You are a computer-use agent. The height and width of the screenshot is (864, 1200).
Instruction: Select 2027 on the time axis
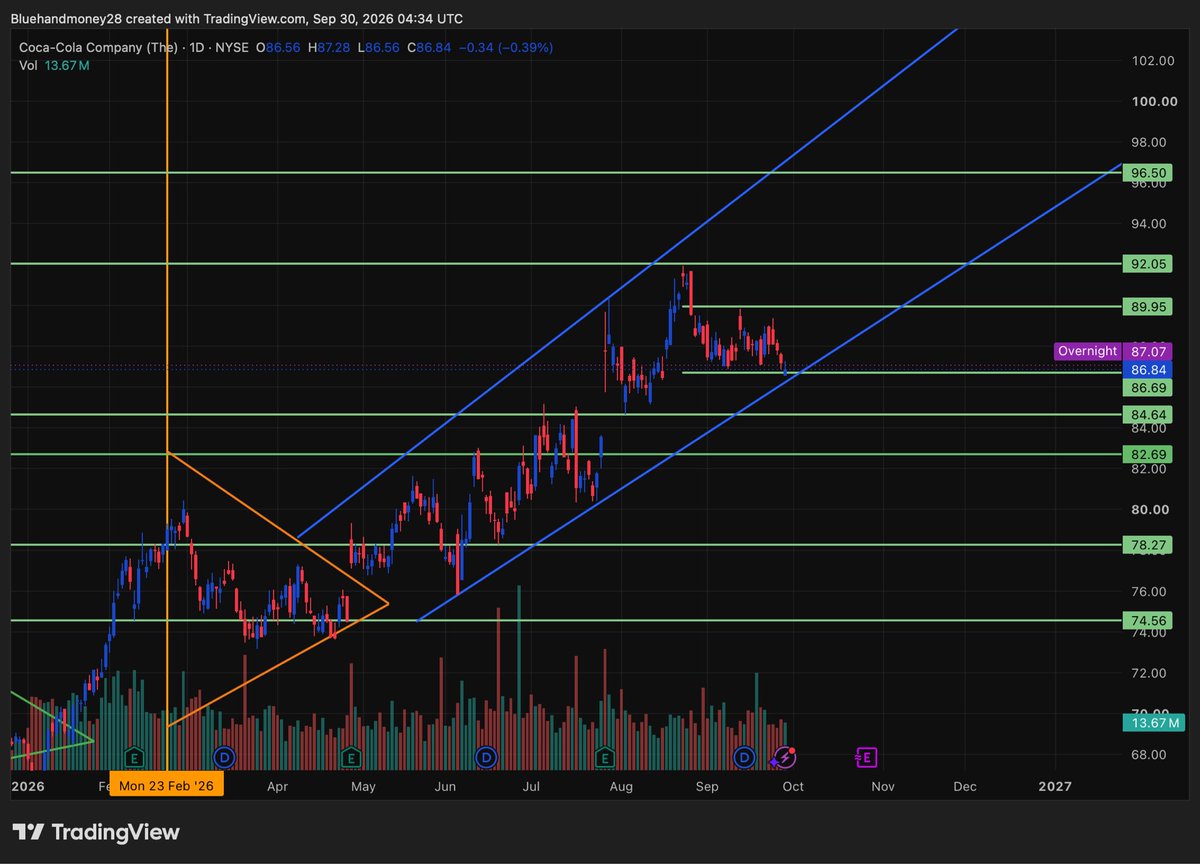point(1055,787)
